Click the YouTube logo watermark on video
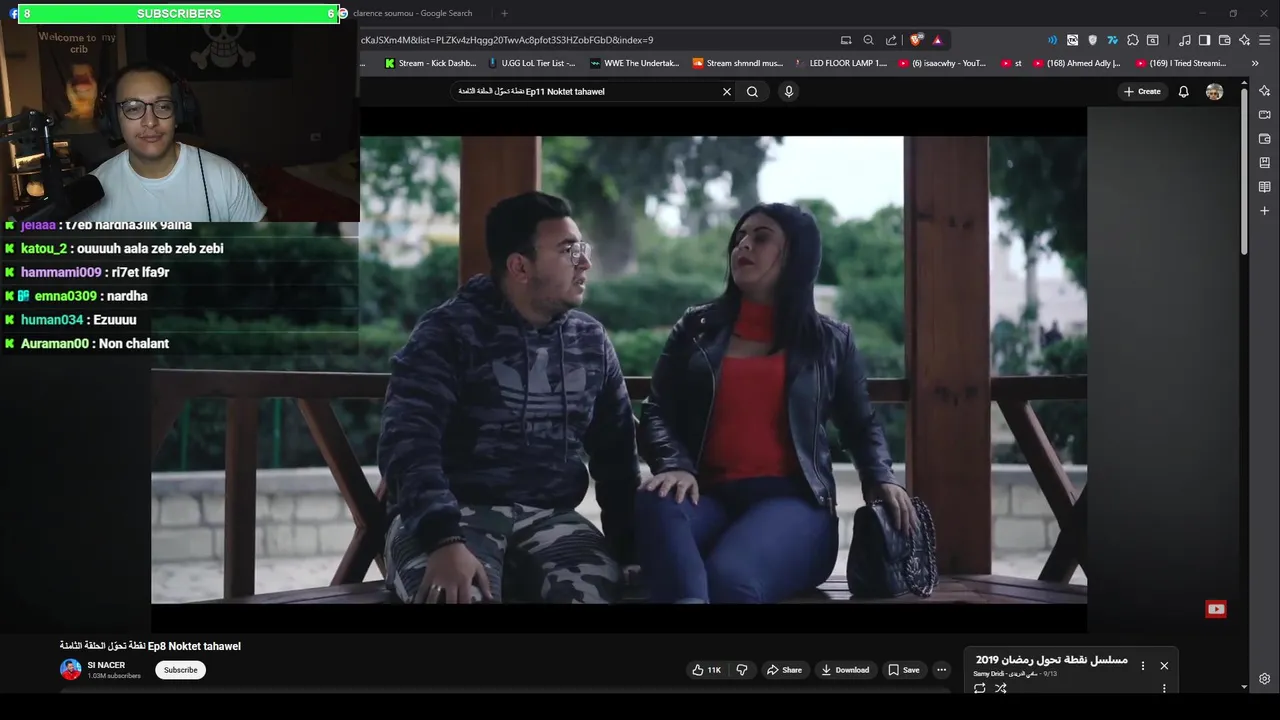 (x=1216, y=609)
